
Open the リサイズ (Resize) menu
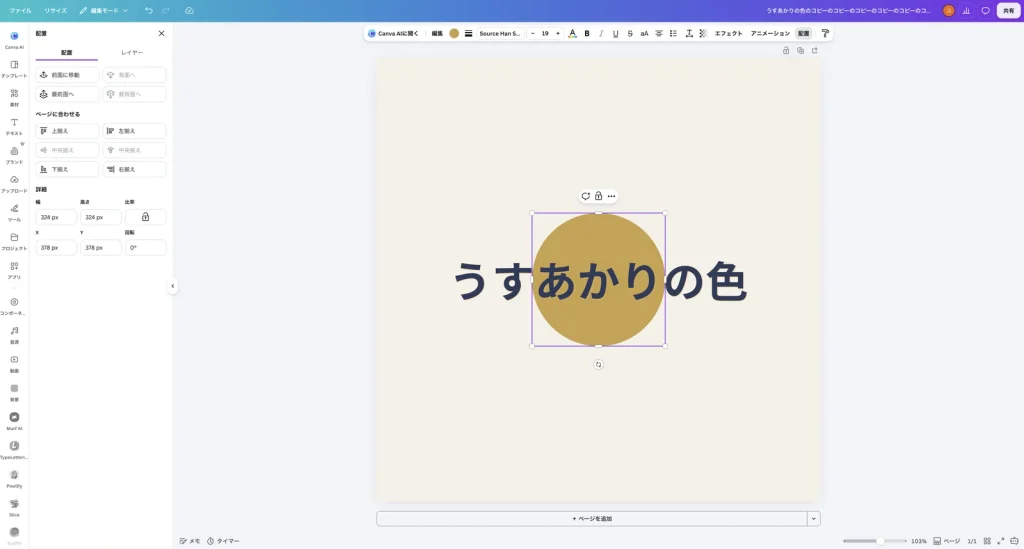(x=56, y=10)
